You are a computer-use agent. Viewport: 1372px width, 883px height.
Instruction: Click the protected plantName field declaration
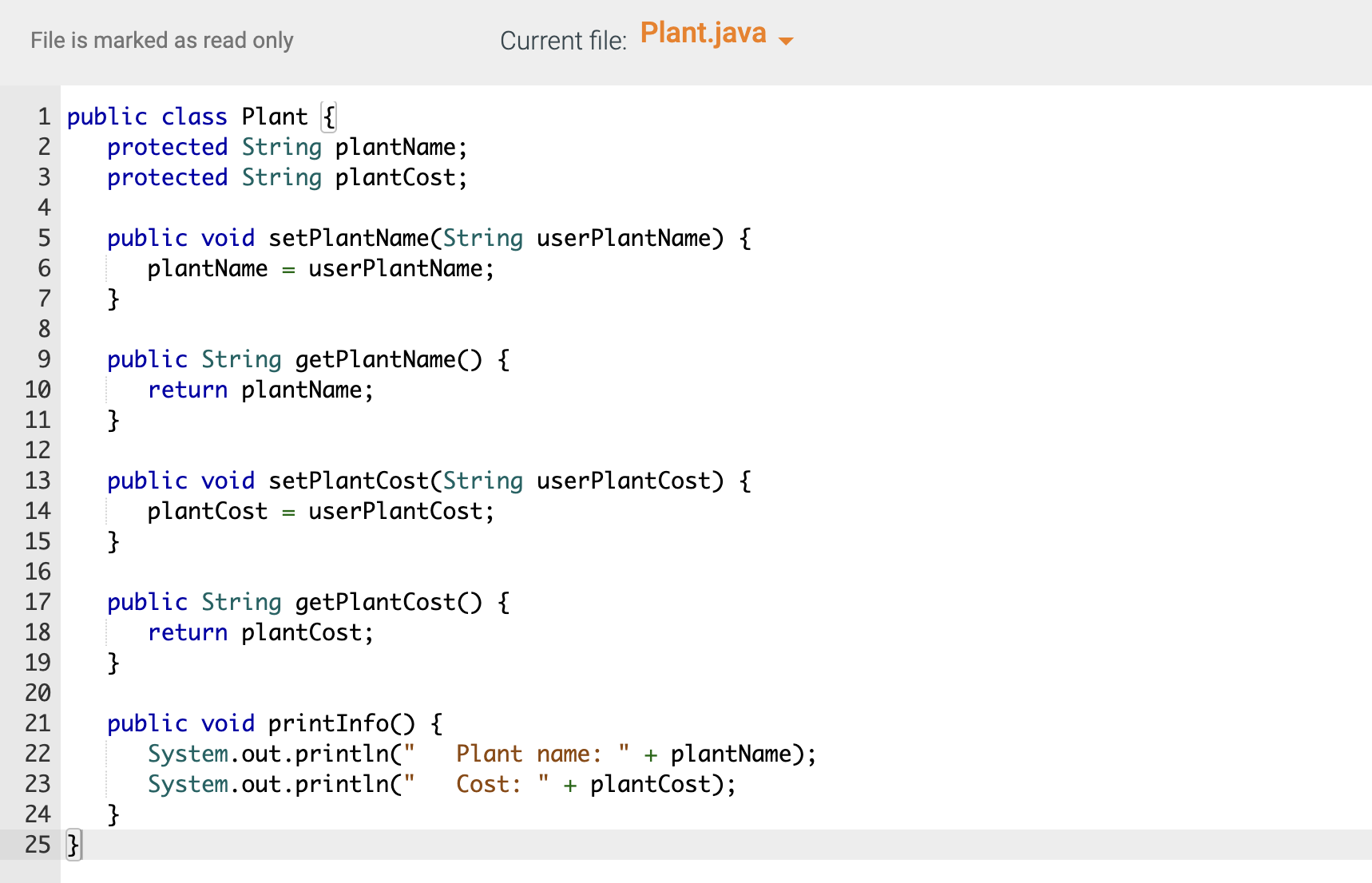(x=286, y=146)
